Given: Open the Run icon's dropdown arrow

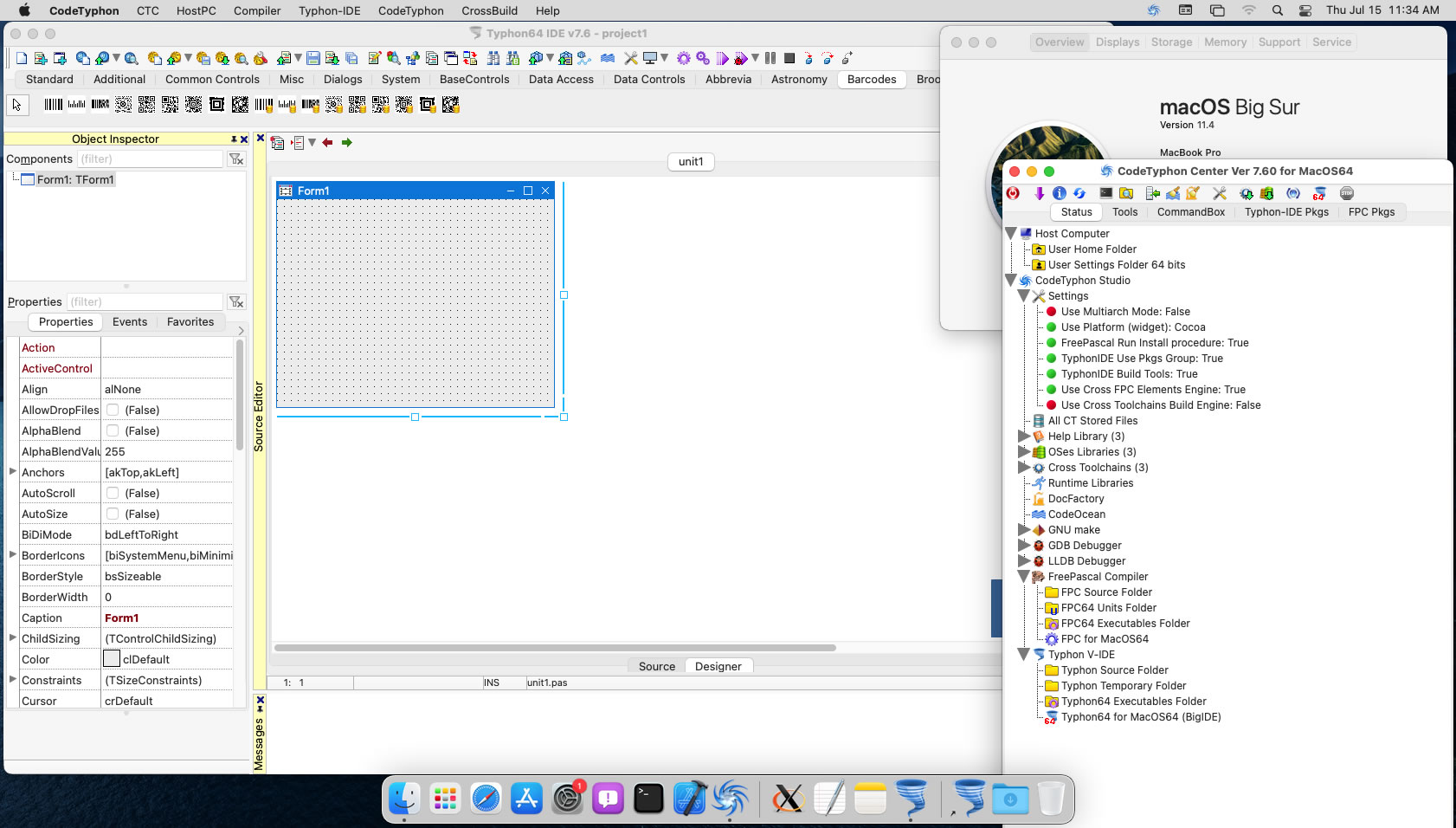Looking at the screenshot, I should [x=756, y=58].
